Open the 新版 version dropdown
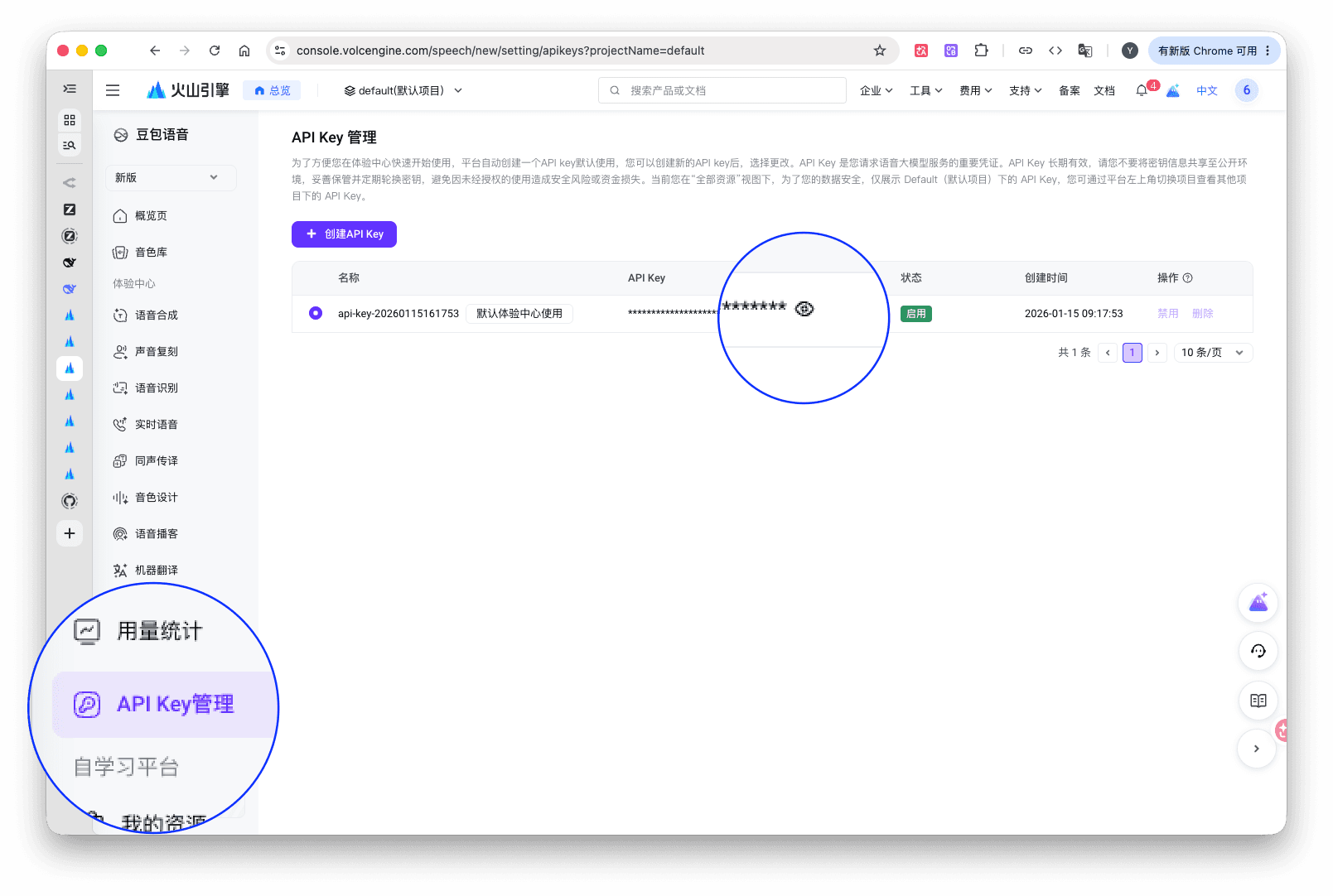The width and height of the screenshot is (1333, 896). pyautogui.click(x=171, y=177)
